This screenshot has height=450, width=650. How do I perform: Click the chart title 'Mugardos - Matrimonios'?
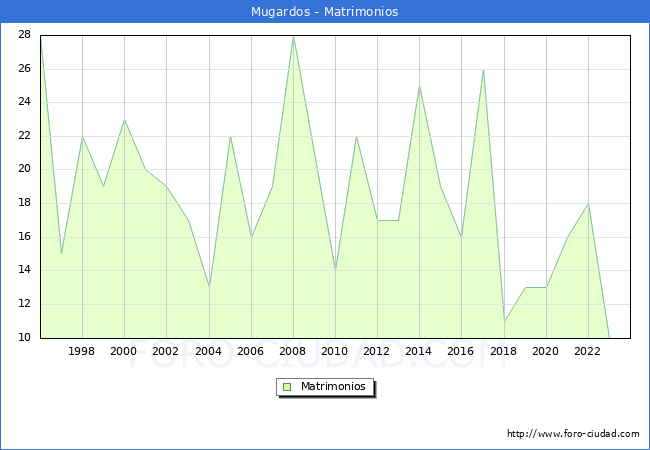(325, 12)
